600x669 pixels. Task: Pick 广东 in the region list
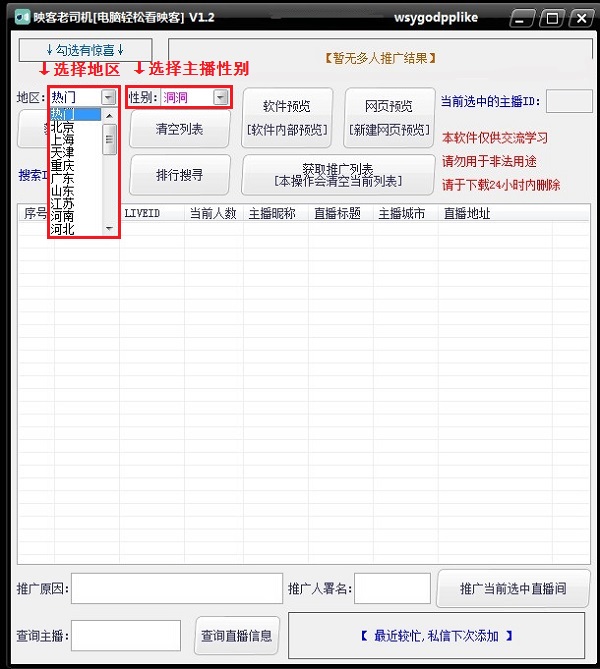pos(76,178)
